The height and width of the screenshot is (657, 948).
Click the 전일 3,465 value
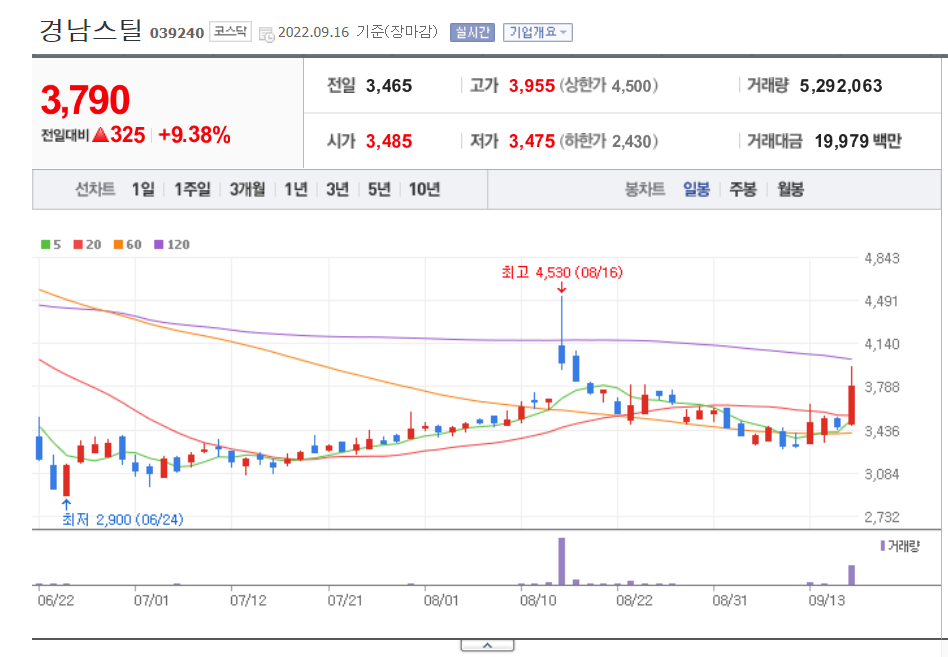(389, 86)
